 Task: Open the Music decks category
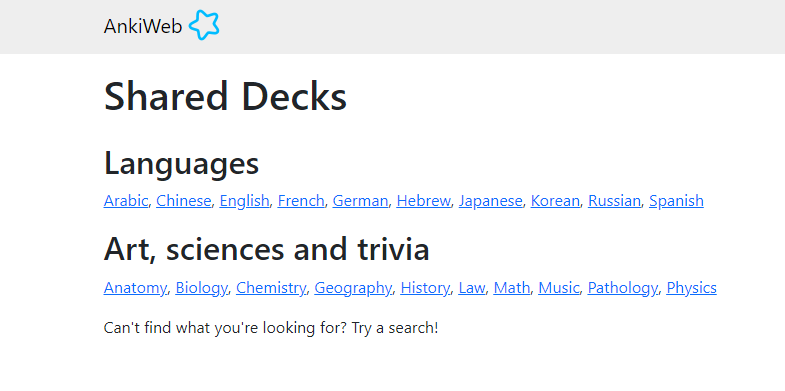point(559,288)
